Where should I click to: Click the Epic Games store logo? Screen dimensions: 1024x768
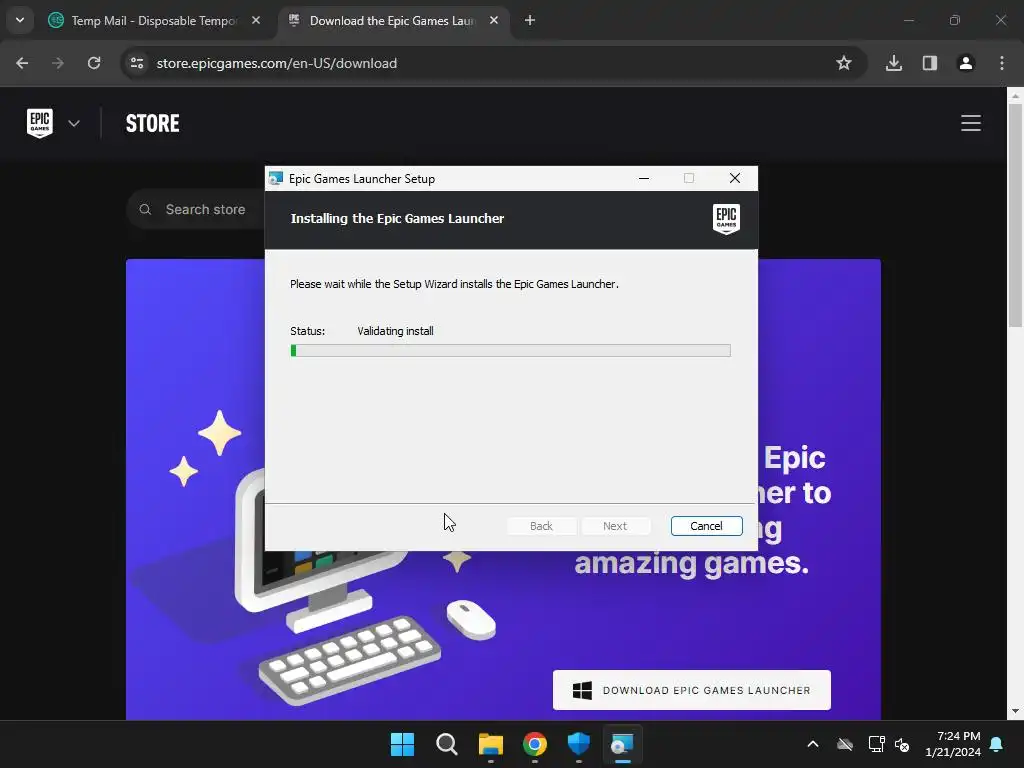pos(40,123)
